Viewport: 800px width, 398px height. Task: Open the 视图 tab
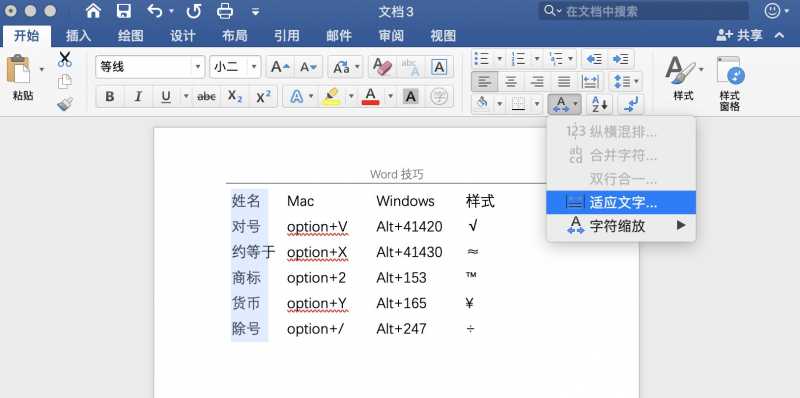(x=443, y=36)
